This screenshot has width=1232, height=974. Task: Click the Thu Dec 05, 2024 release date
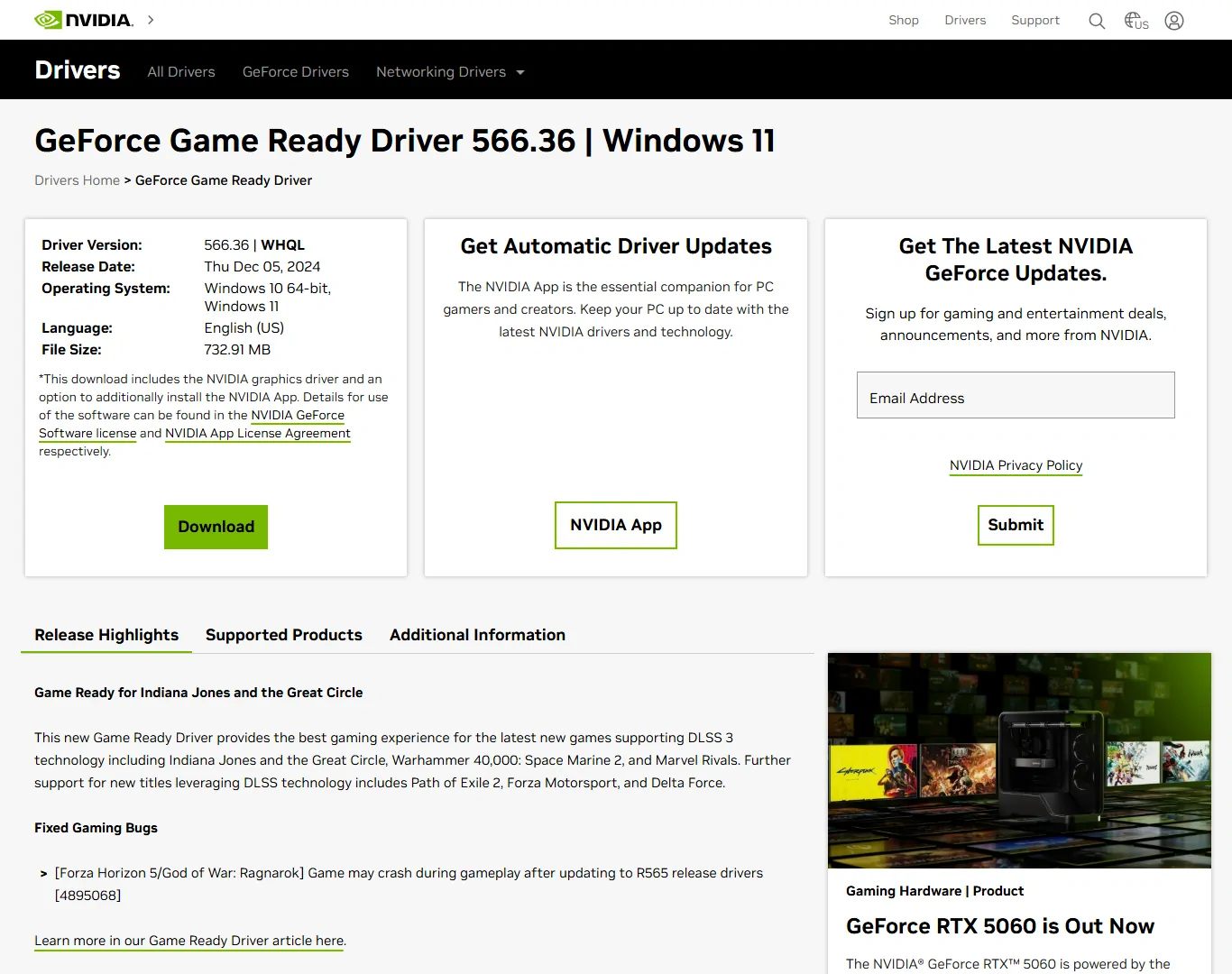pos(262,267)
